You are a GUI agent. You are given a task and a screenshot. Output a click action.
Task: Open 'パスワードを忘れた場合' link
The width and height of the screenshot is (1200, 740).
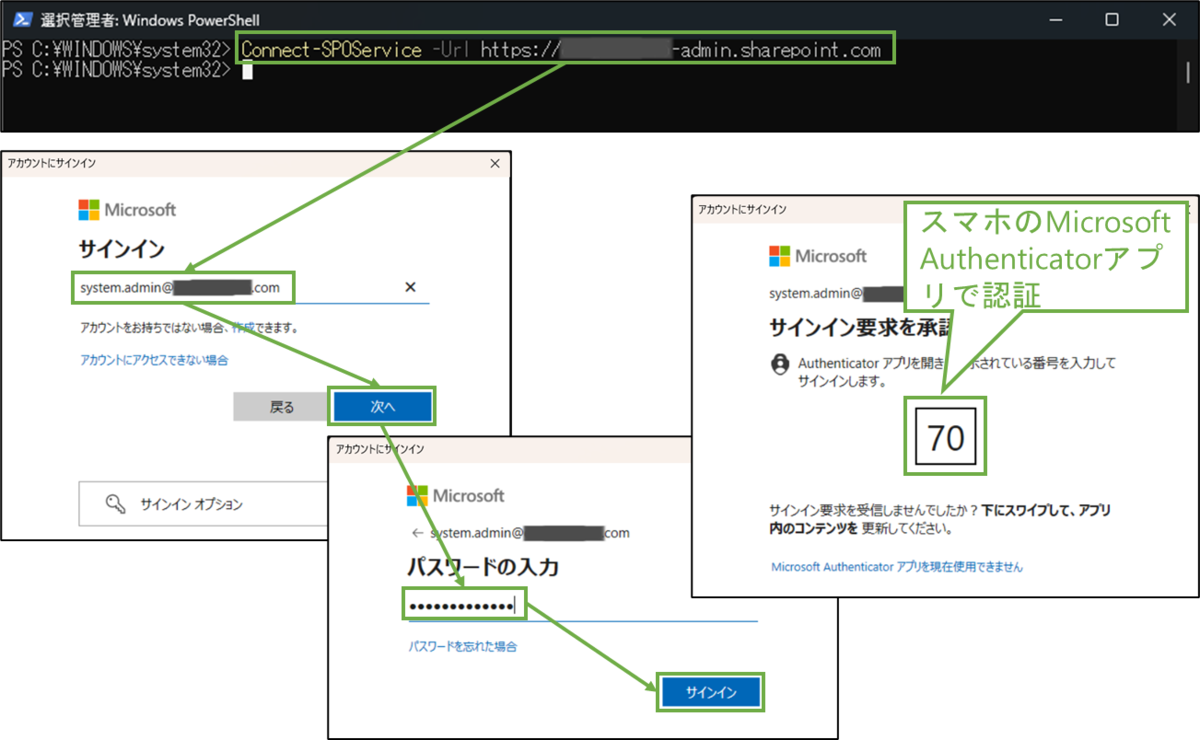[x=463, y=647]
